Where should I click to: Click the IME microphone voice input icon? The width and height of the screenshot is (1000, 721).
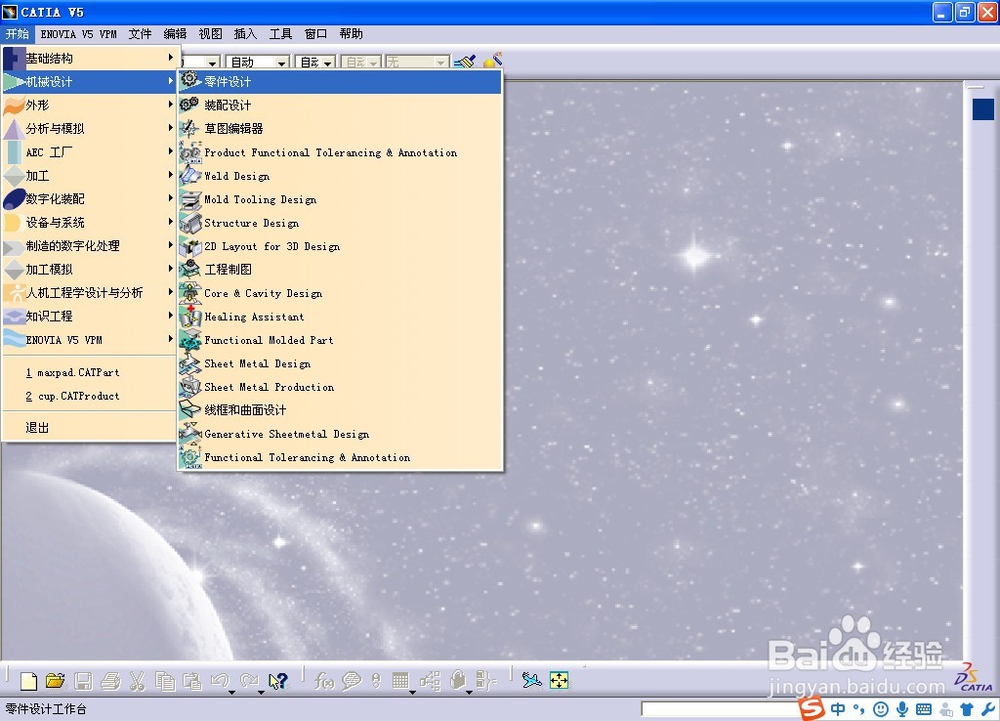pos(902,709)
